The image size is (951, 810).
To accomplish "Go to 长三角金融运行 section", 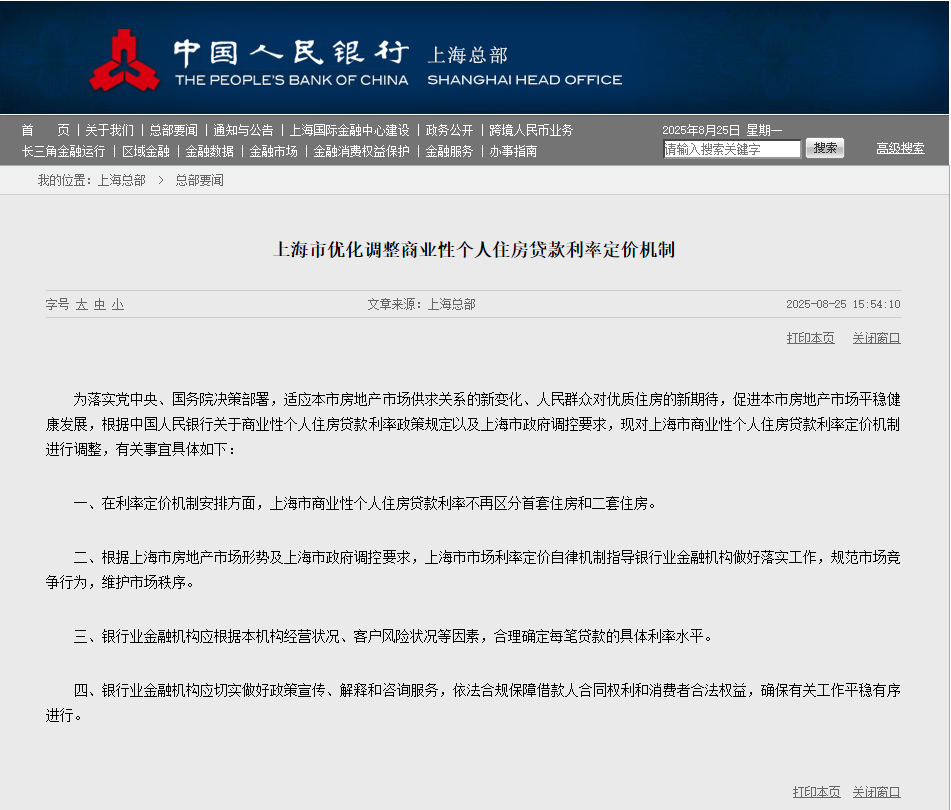I will [x=64, y=151].
